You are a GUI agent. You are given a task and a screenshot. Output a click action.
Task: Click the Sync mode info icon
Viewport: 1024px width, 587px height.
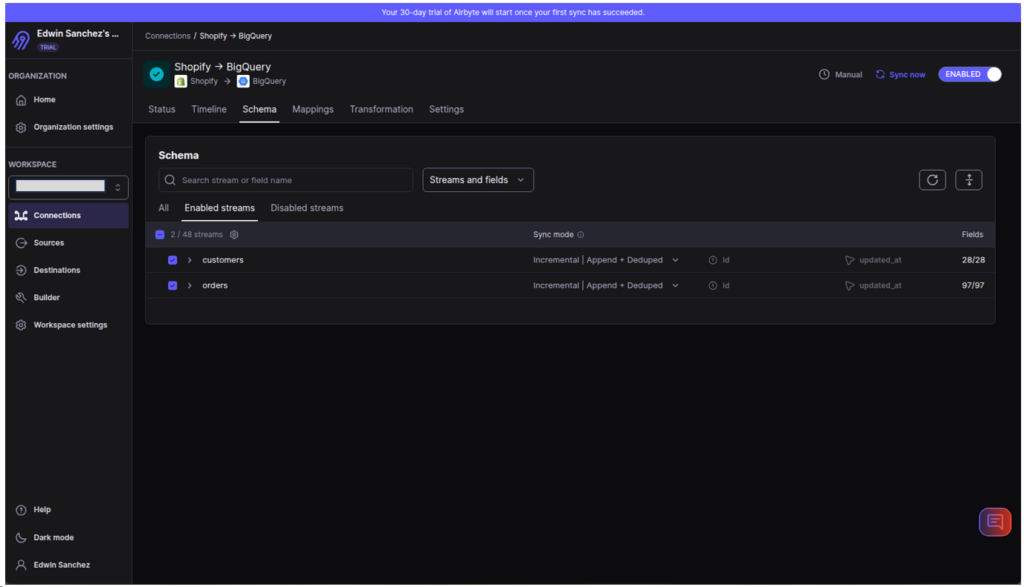581,234
